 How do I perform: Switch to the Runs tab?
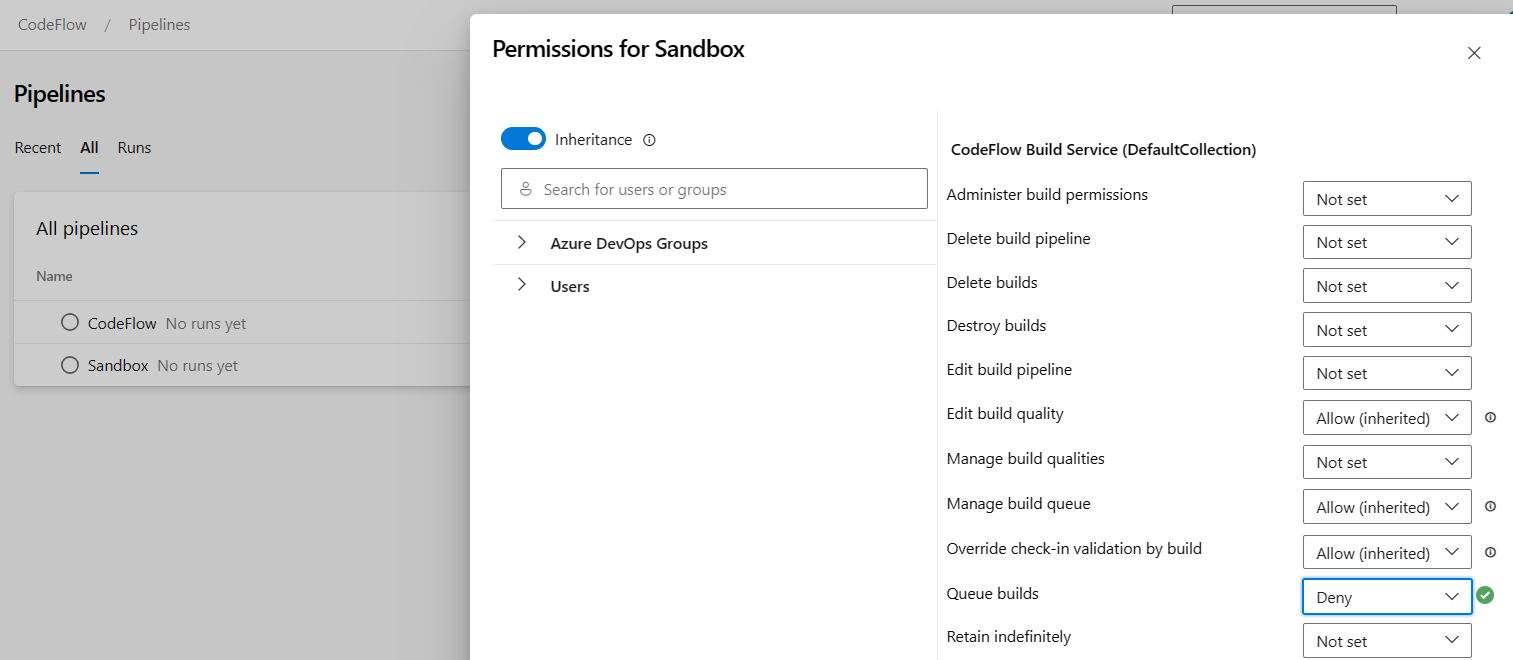(134, 147)
